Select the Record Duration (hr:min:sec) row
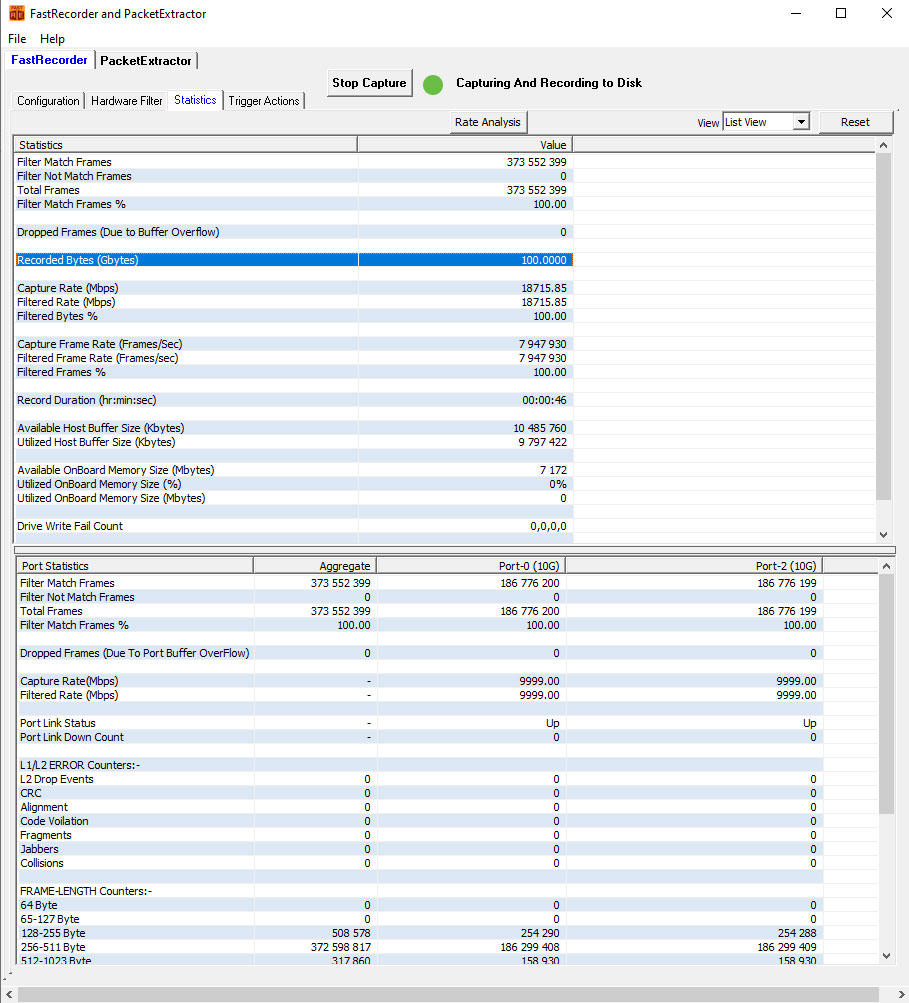The height and width of the screenshot is (1003, 909). pyautogui.click(x=294, y=400)
